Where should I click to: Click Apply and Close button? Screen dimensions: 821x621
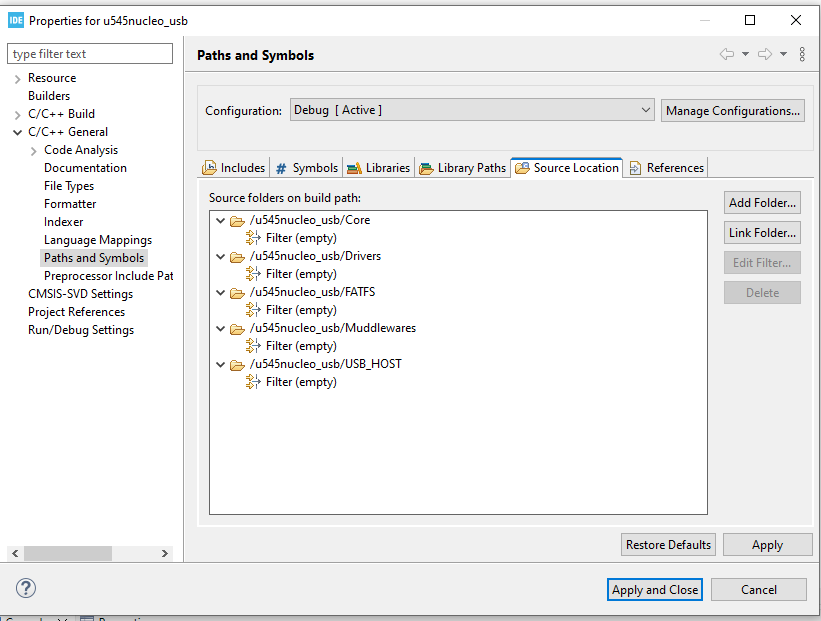[655, 589]
